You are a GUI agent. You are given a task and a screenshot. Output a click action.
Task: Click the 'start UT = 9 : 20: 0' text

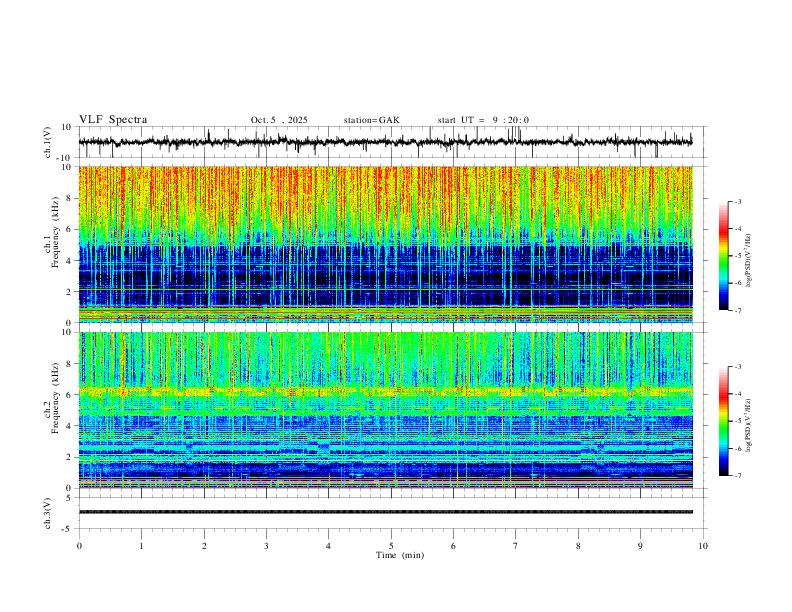click(x=483, y=120)
